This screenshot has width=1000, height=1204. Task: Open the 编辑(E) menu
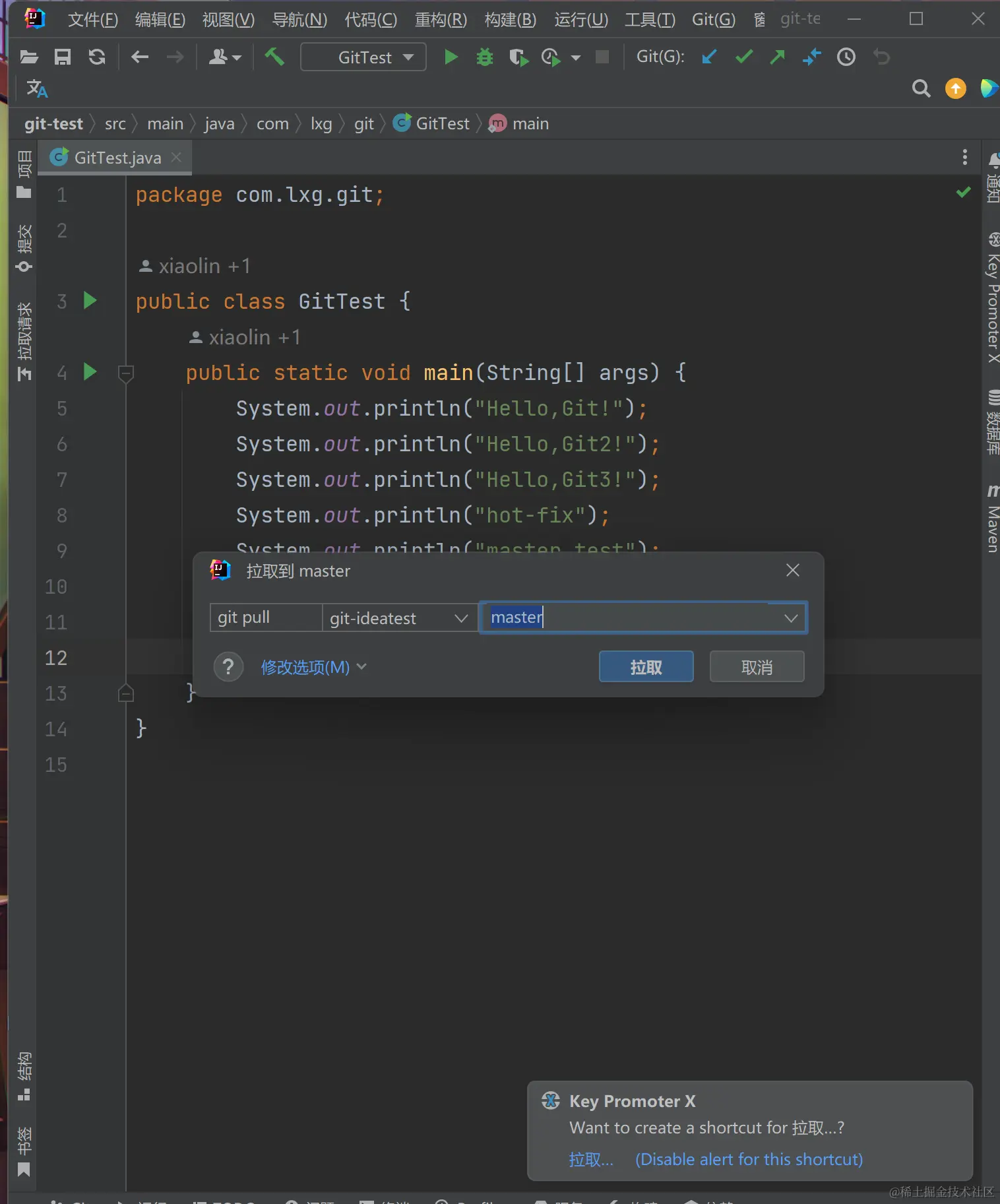160,20
